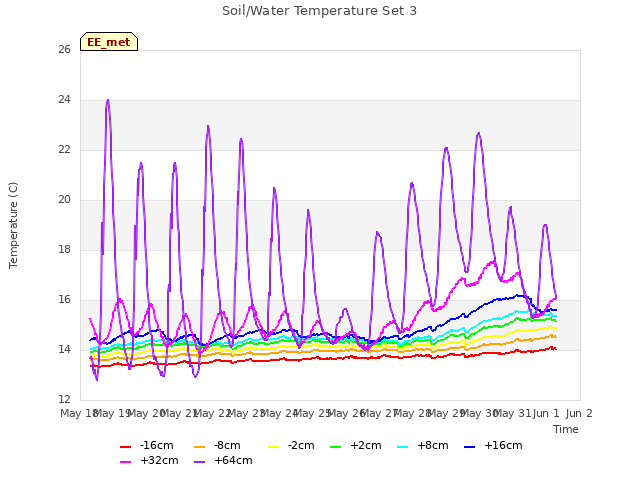The width and height of the screenshot is (640, 480).
Task: Click the May 18 x-axis tick label
Action: click(79, 413)
